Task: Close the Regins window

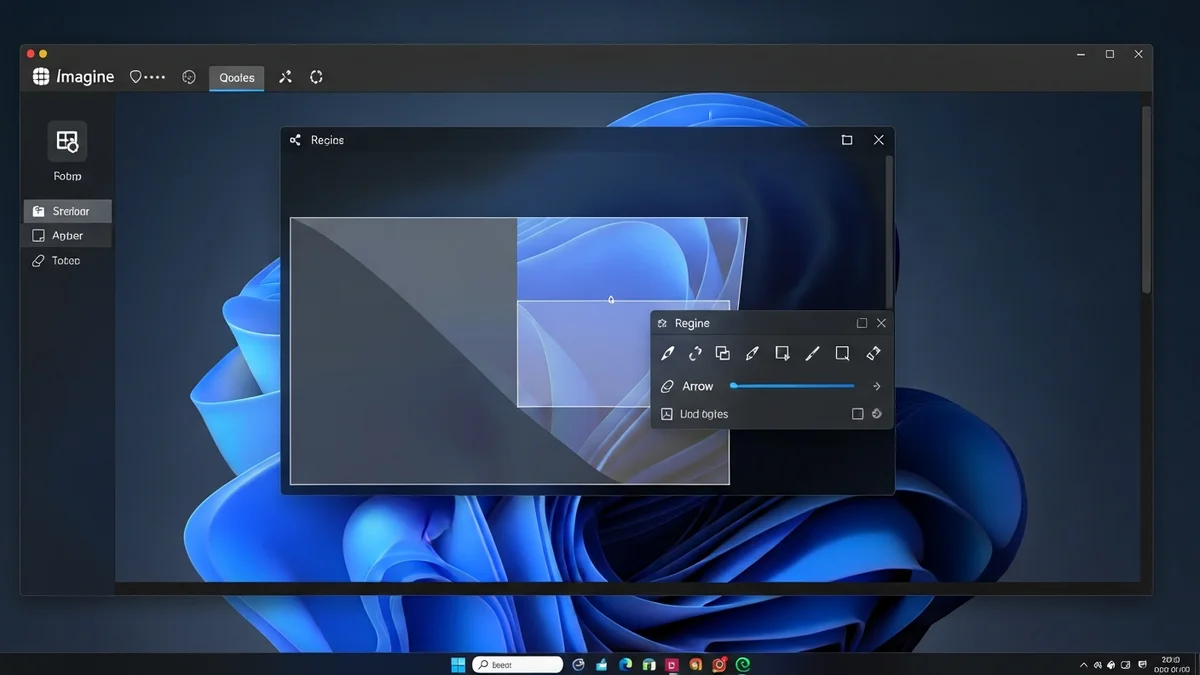Action: (878, 140)
